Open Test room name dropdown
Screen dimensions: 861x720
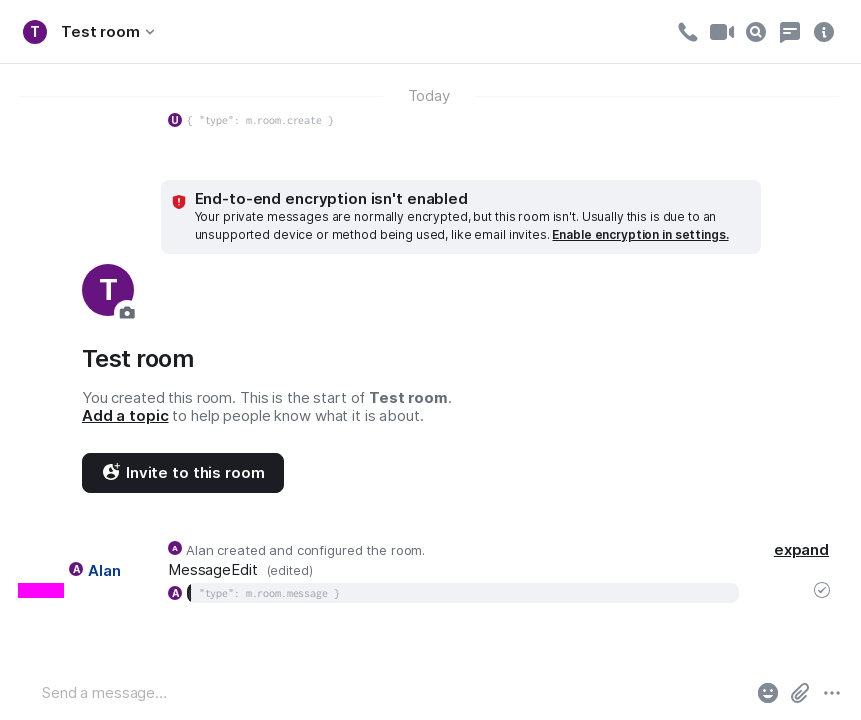[108, 32]
